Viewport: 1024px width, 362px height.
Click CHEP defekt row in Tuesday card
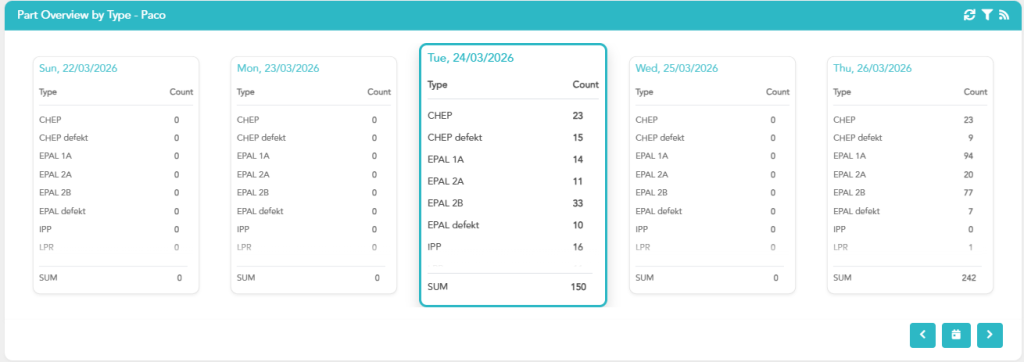512,138
